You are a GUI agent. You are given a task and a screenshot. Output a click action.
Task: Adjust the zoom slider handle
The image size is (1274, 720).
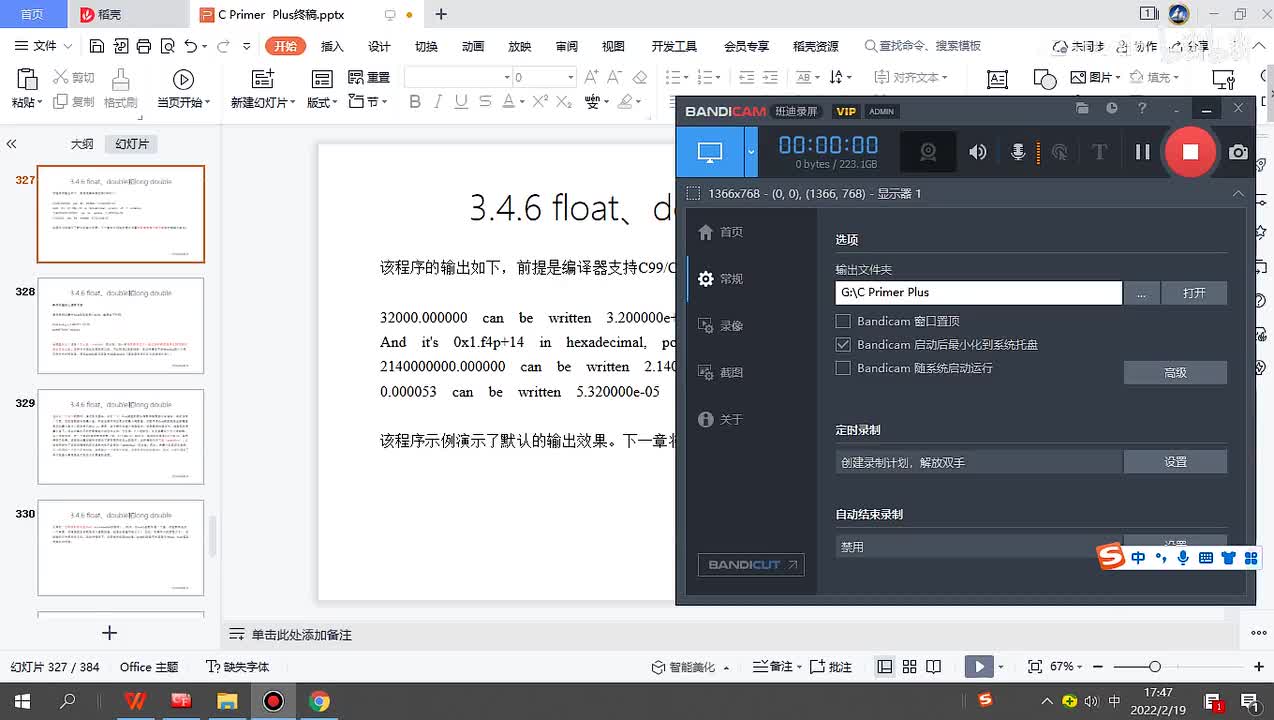tap(1155, 666)
